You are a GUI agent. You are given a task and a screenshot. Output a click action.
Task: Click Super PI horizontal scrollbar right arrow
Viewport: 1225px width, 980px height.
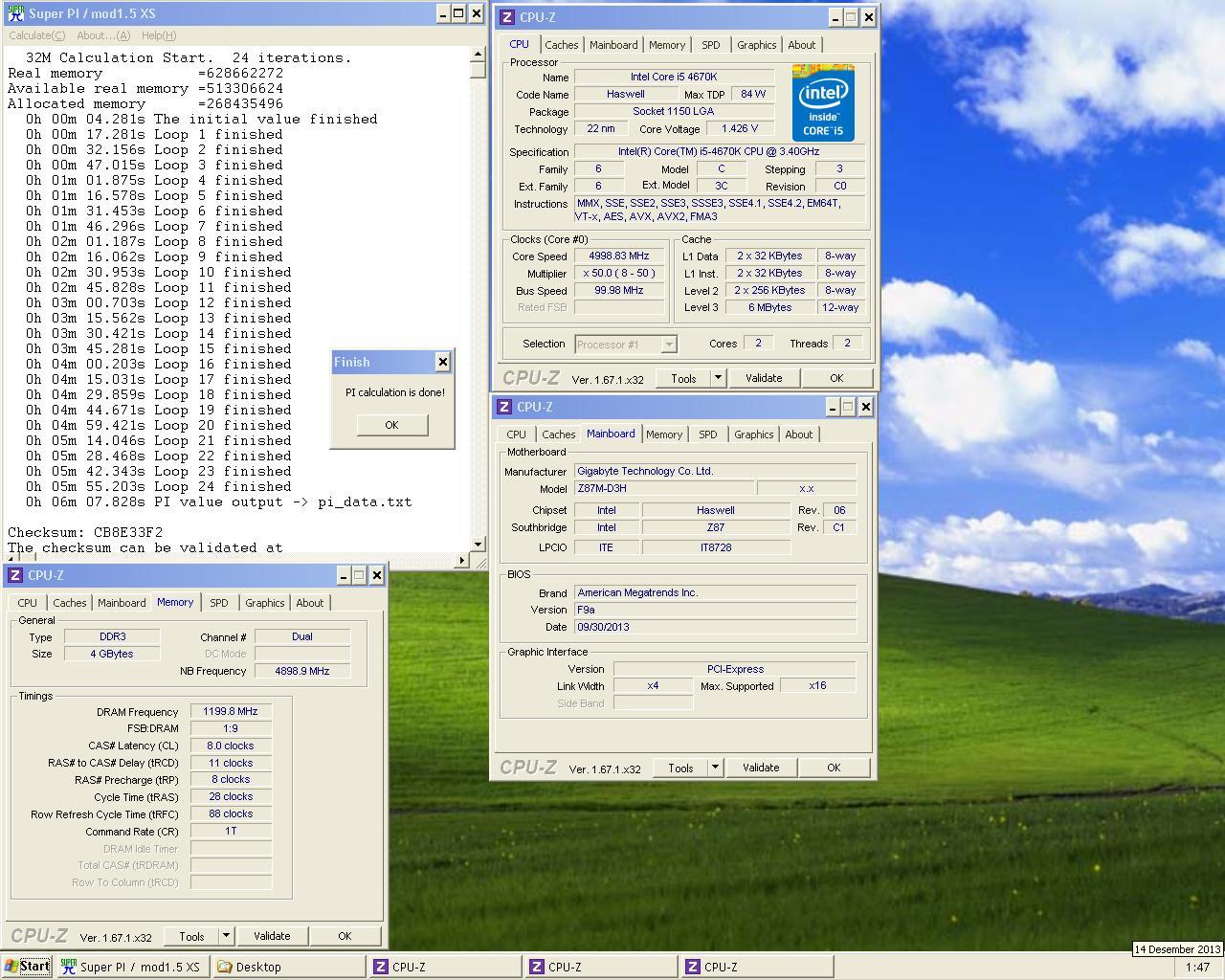pyautogui.click(x=463, y=560)
